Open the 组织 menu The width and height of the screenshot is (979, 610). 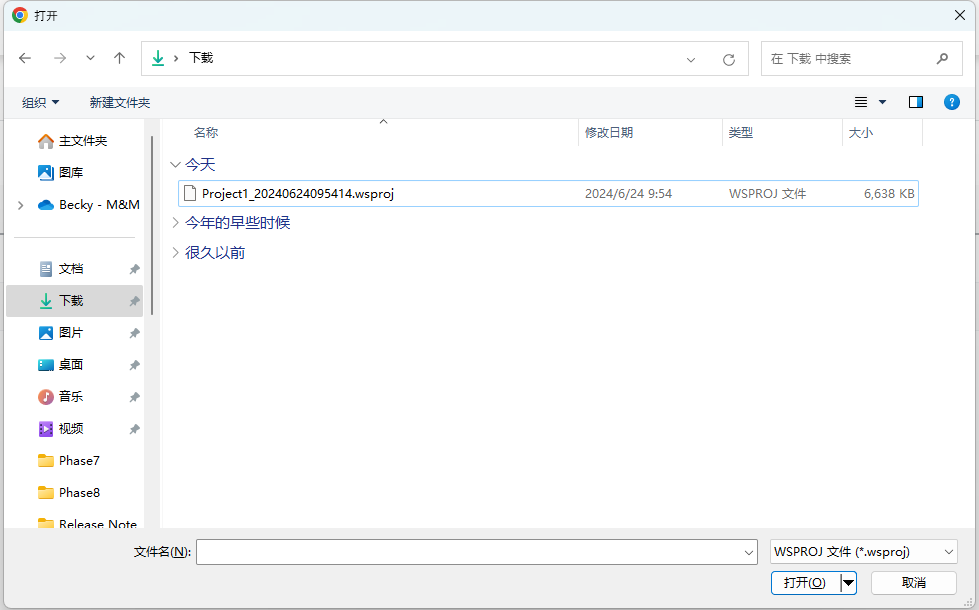[41, 102]
